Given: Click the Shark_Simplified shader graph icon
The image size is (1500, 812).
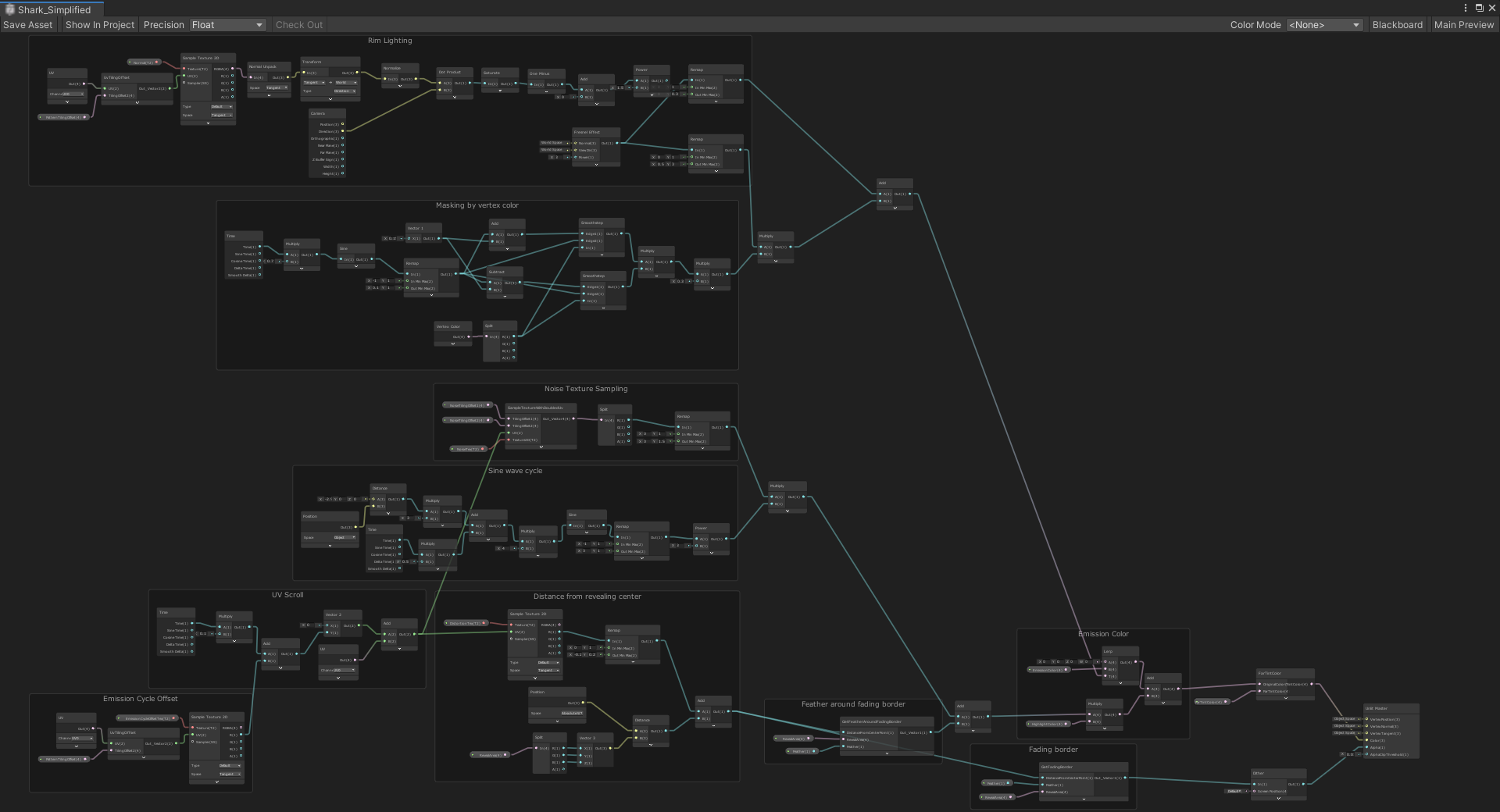Looking at the screenshot, I should point(9,9).
